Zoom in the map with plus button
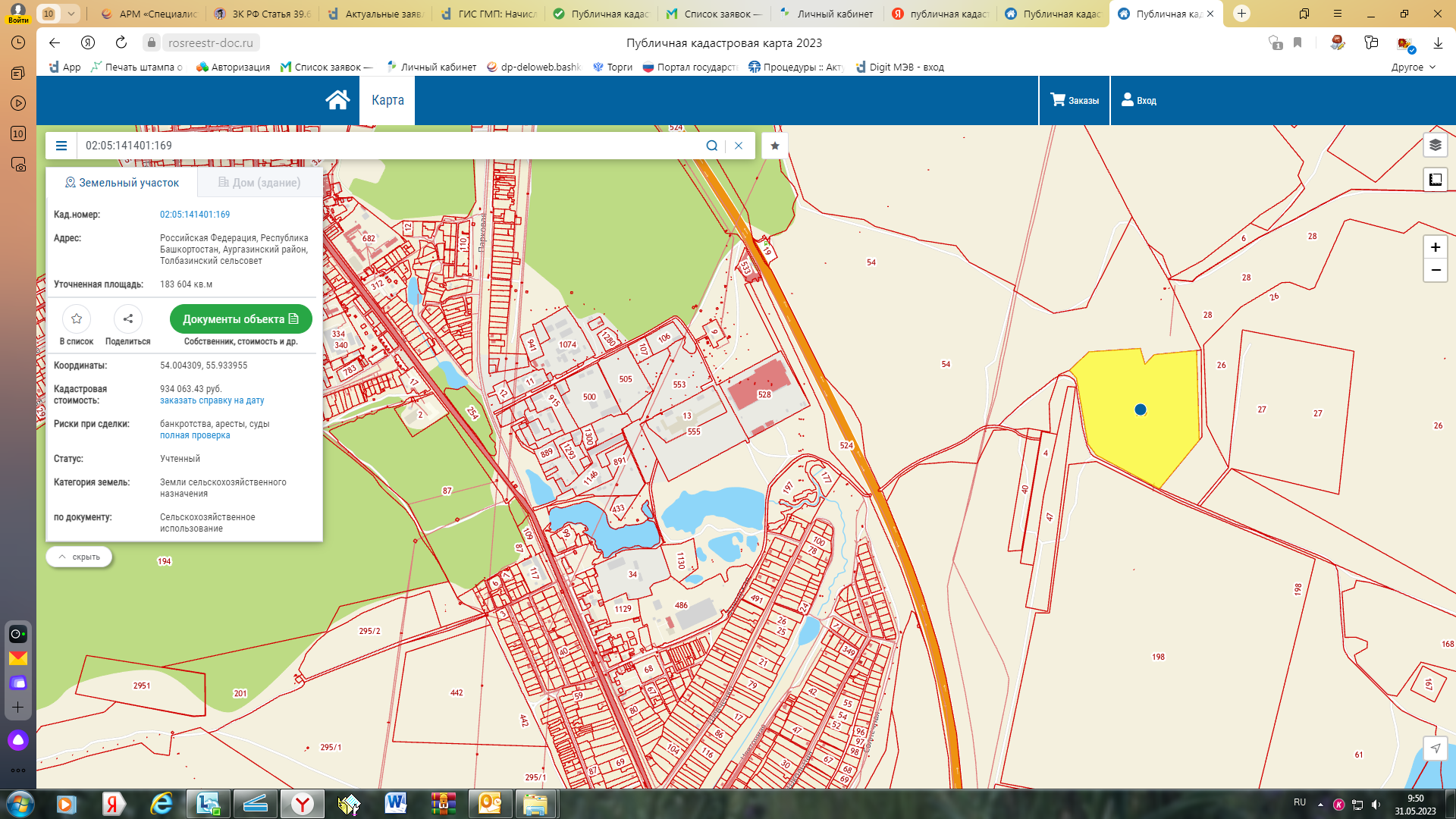The width and height of the screenshot is (1456, 819). click(1435, 247)
